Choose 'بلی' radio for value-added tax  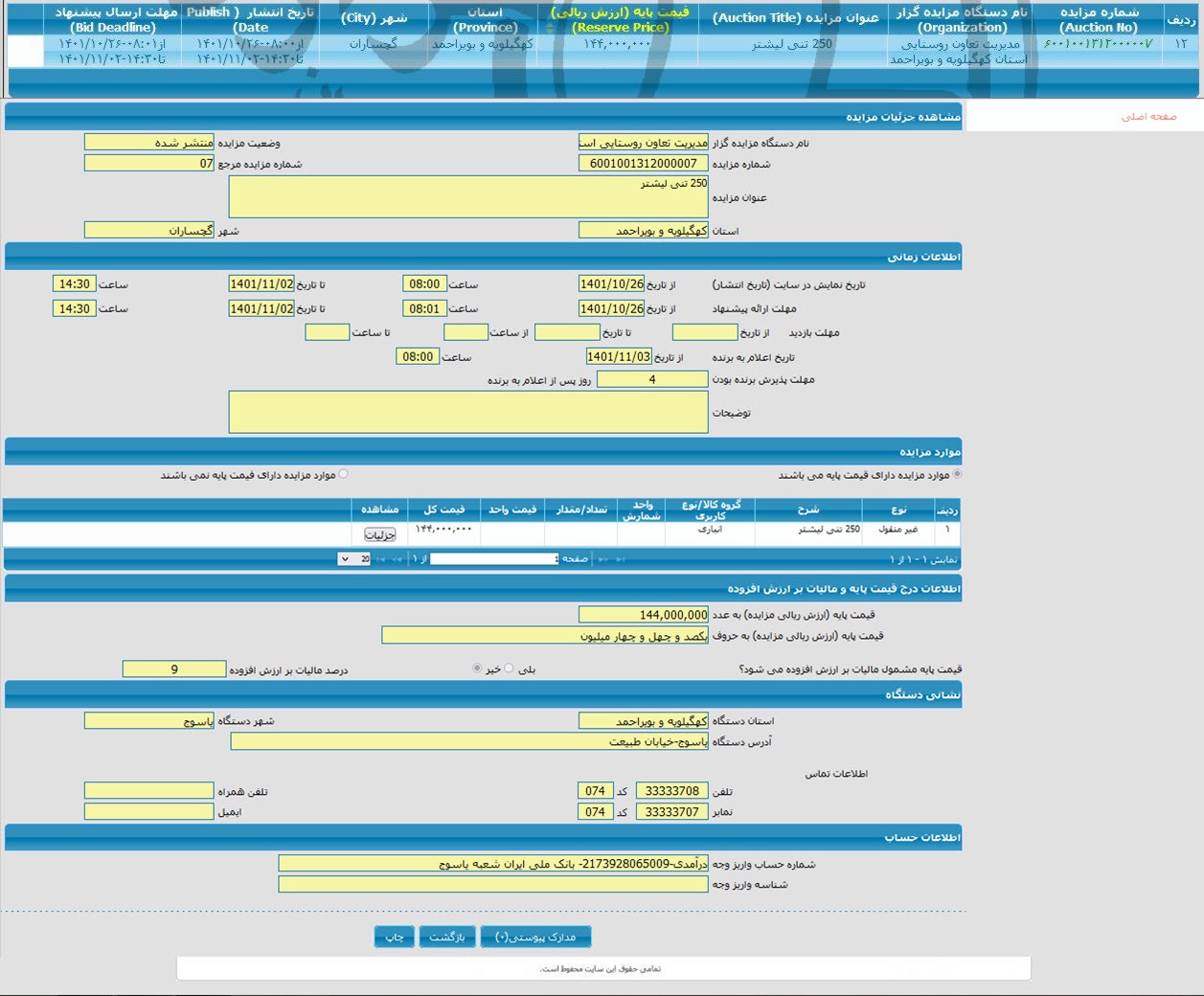(509, 668)
